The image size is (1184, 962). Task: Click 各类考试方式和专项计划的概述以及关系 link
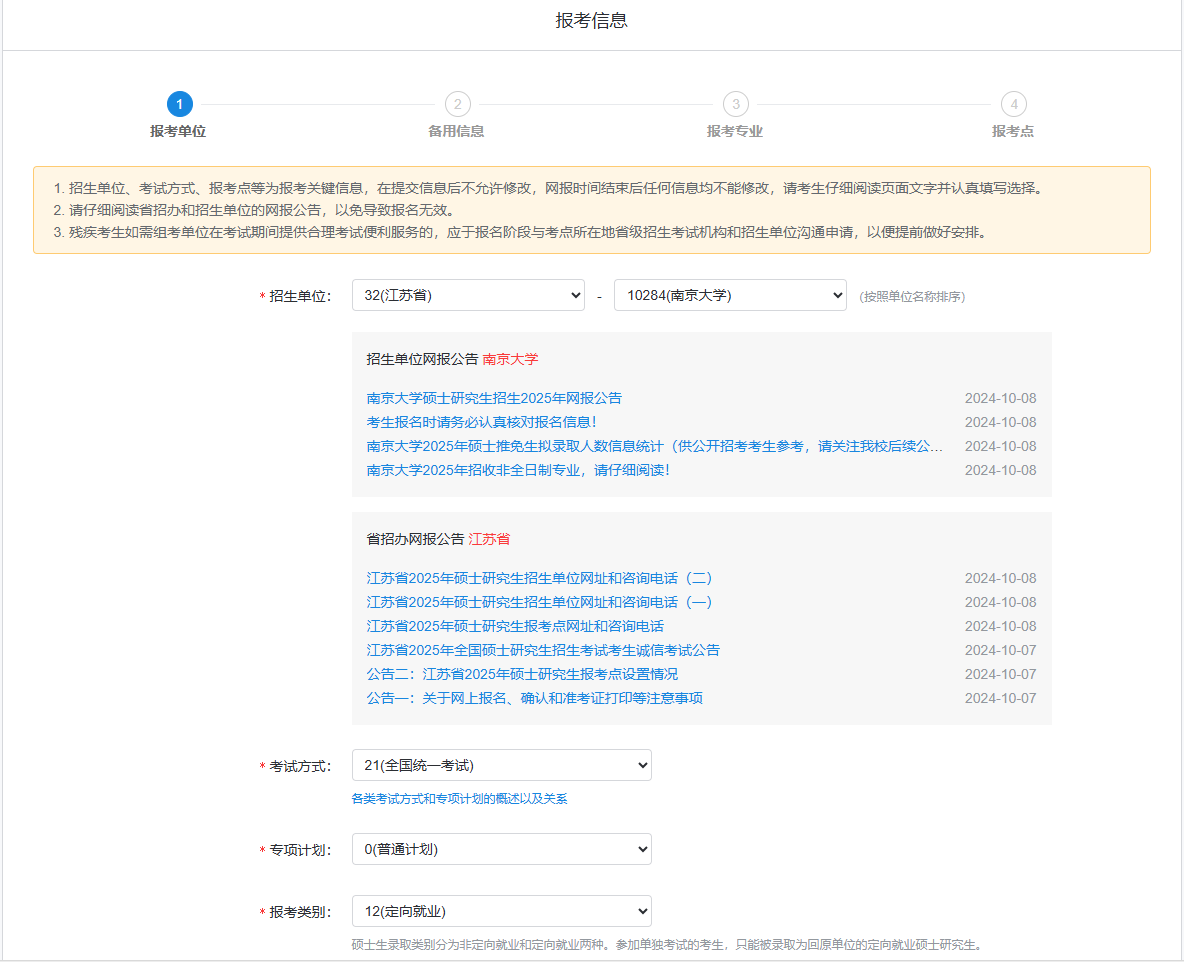tap(459, 799)
